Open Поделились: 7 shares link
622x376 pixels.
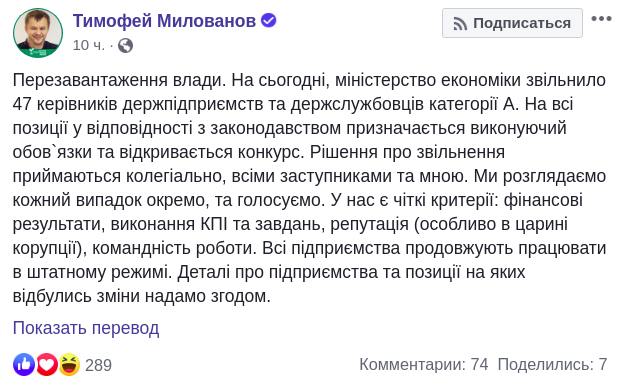pyautogui.click(x=553, y=364)
